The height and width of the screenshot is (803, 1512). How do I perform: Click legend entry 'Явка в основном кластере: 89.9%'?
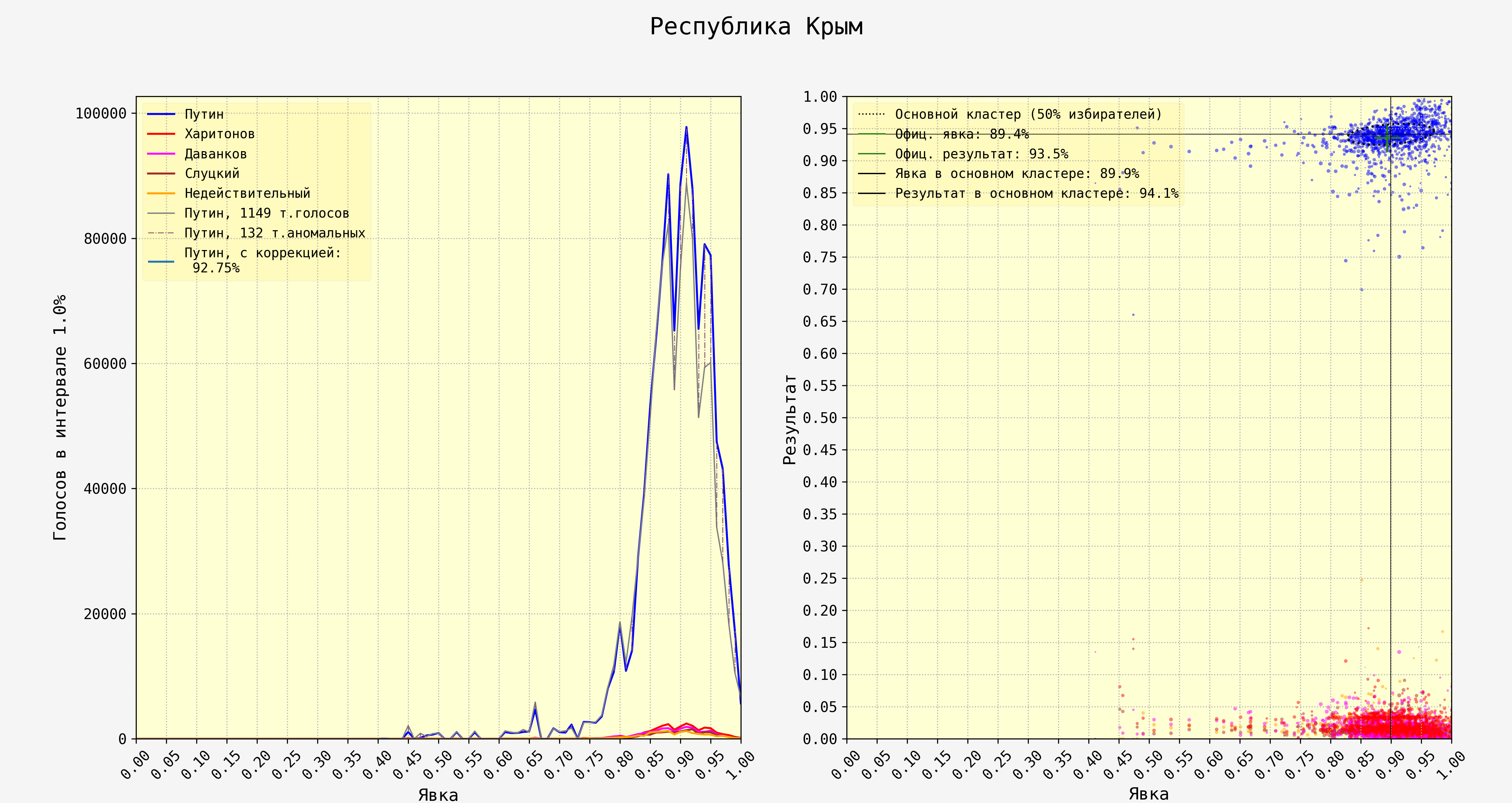pos(999,174)
